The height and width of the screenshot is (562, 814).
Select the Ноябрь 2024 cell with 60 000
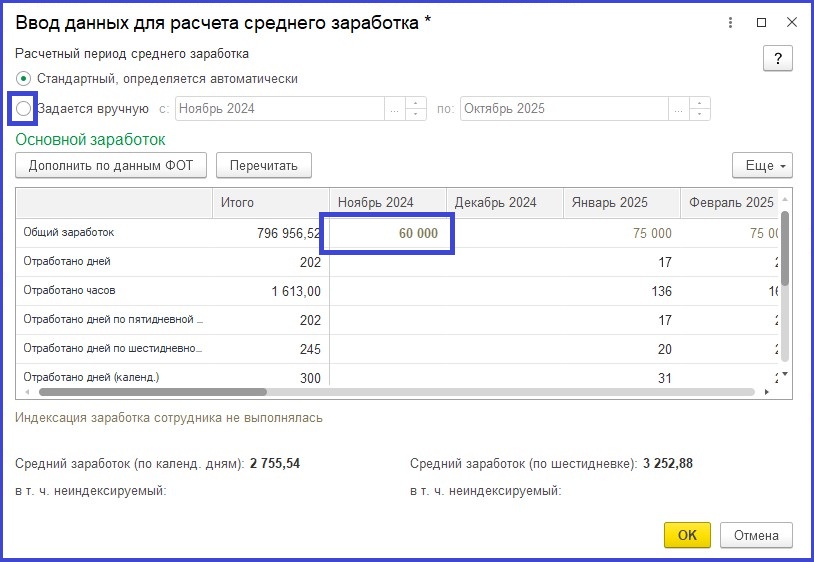[391, 233]
